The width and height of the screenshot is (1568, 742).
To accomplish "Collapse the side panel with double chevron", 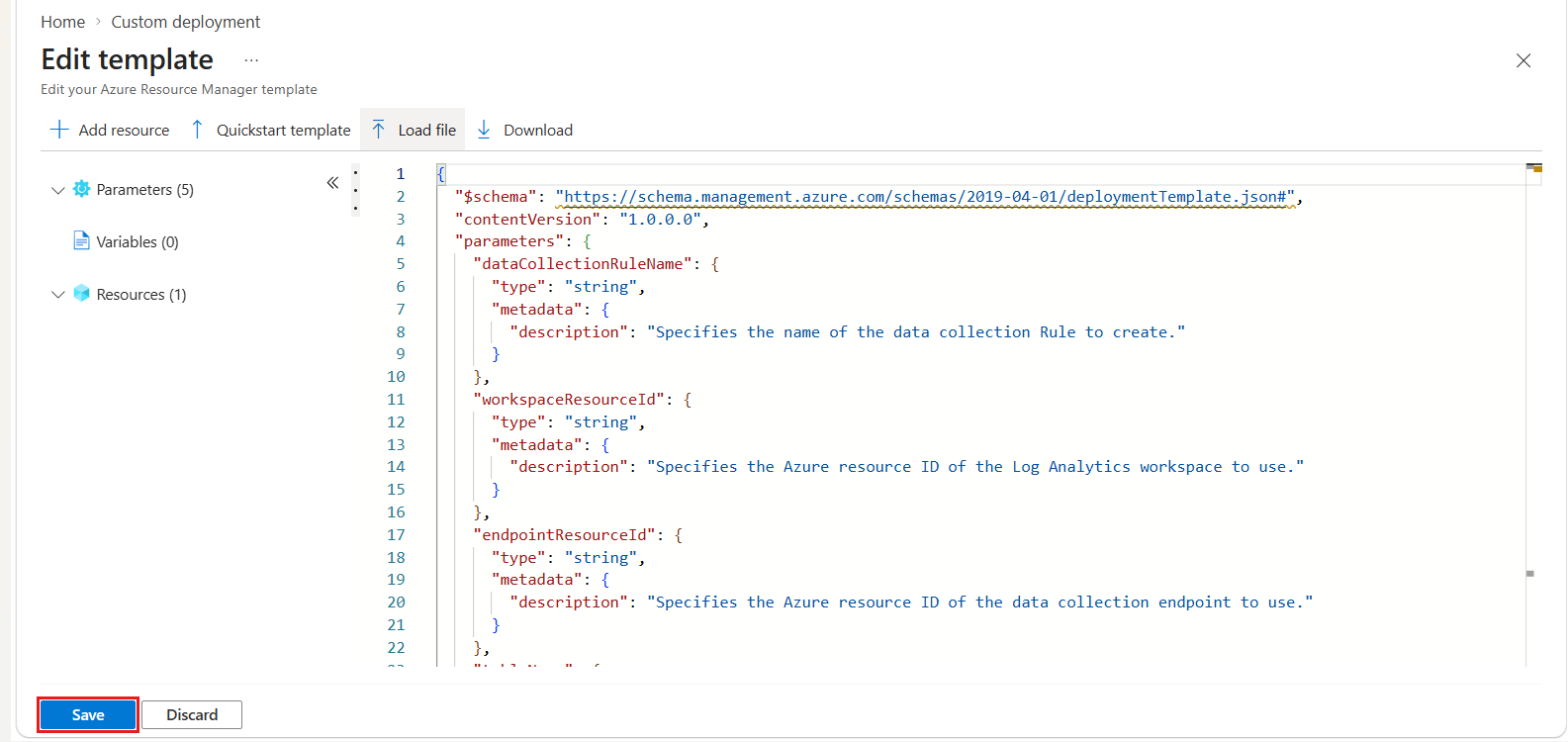I will pos(332,182).
